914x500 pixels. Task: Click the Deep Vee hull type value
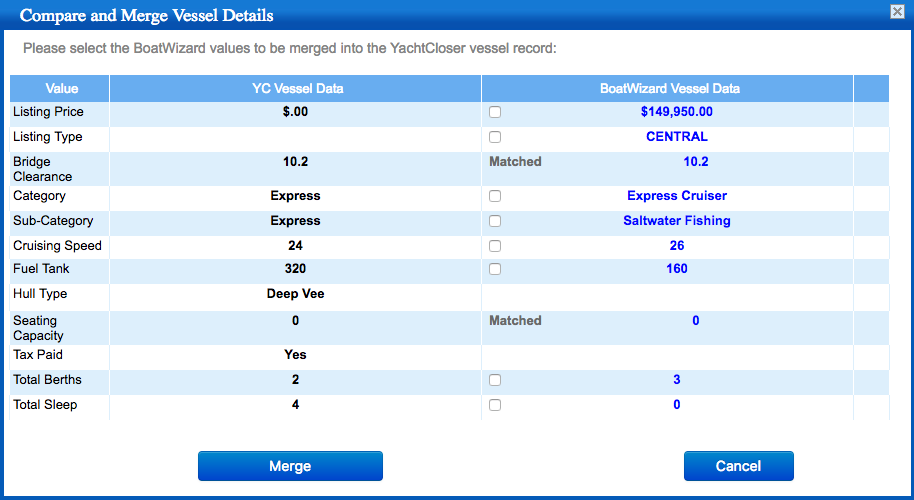(x=296, y=294)
